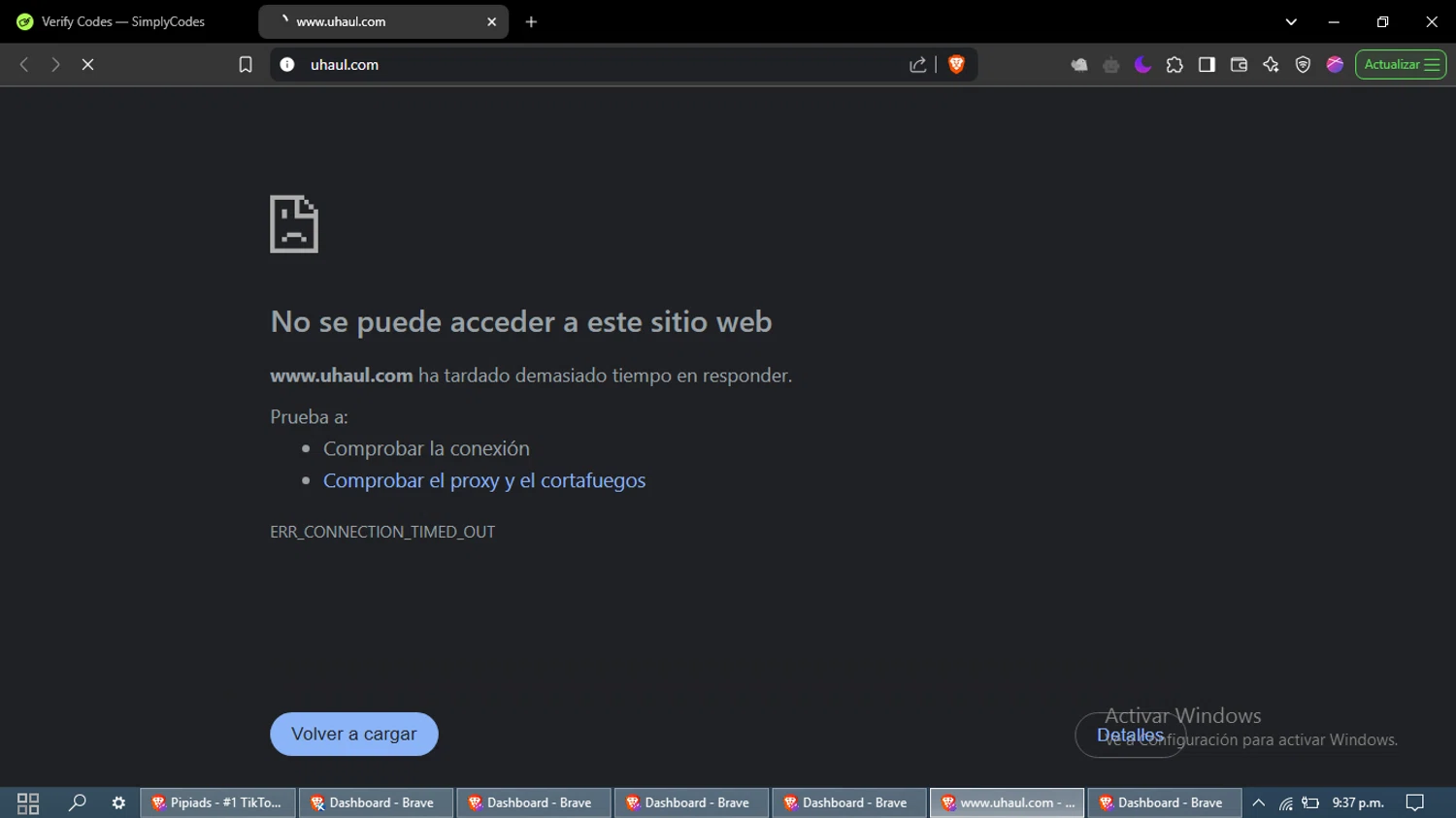The width and height of the screenshot is (1456, 818).
Task: Click the heading No se puede acceder a este sitio web
Action: (x=521, y=321)
